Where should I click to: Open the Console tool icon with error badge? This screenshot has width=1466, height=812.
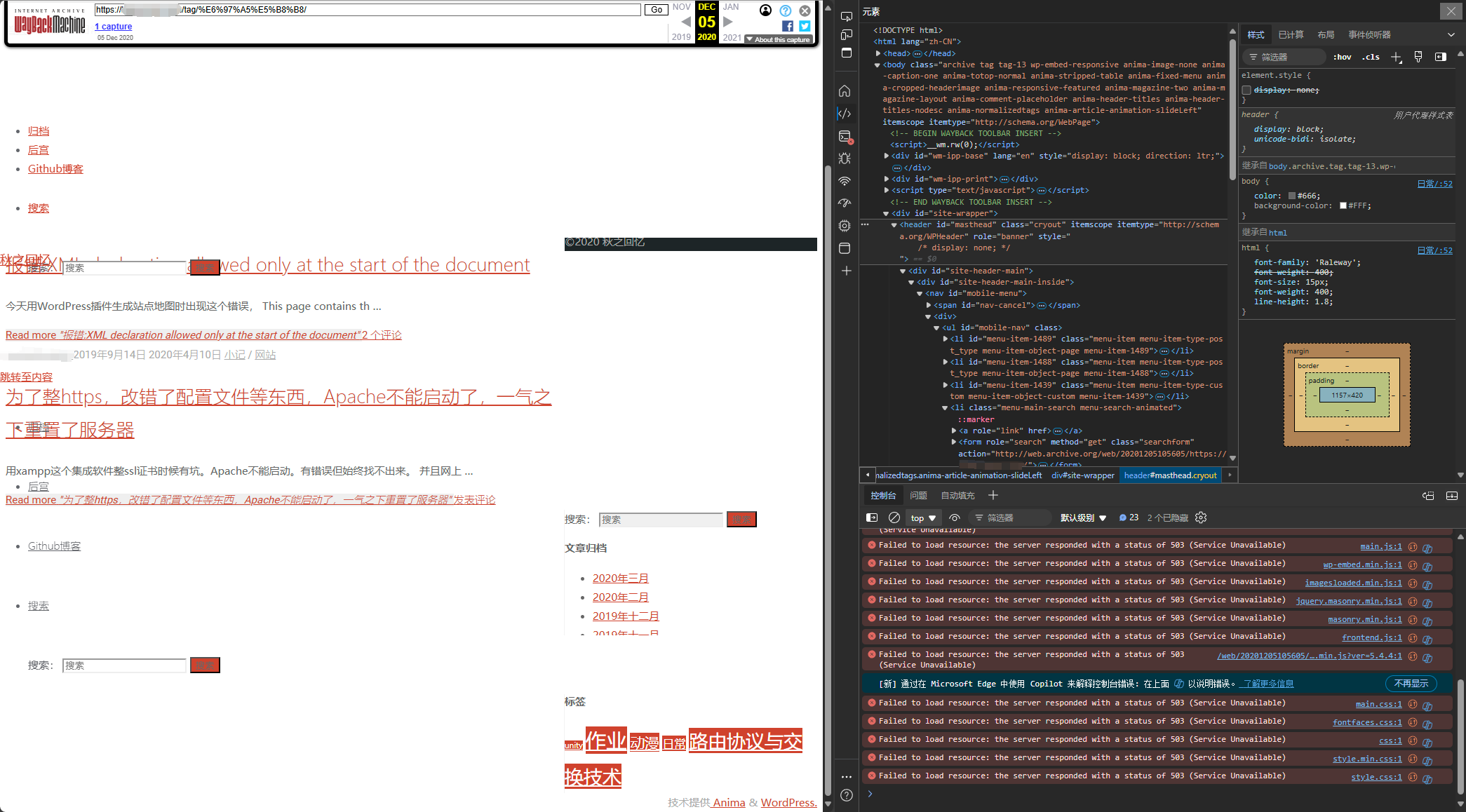(845, 137)
